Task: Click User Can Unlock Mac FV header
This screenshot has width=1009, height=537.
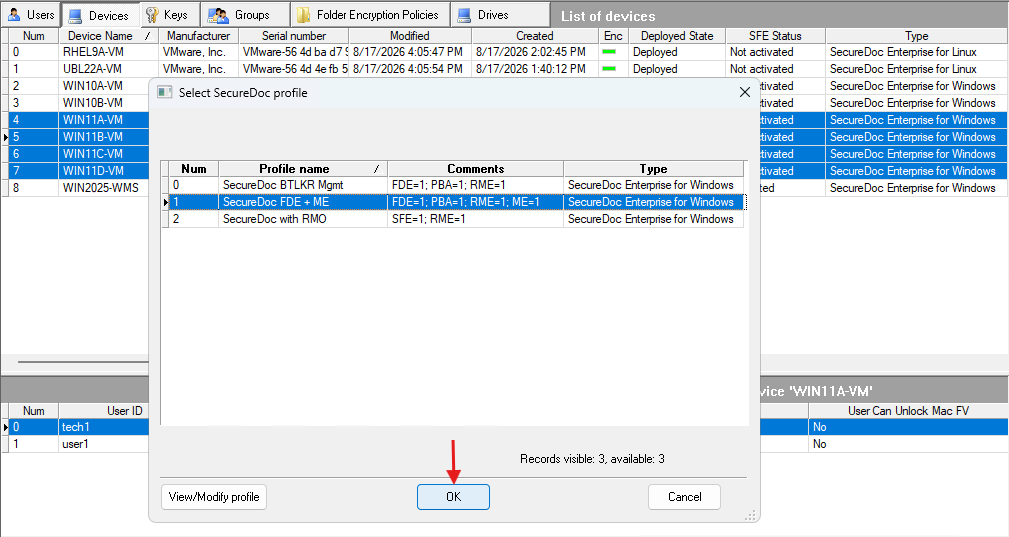Action: coord(908,411)
